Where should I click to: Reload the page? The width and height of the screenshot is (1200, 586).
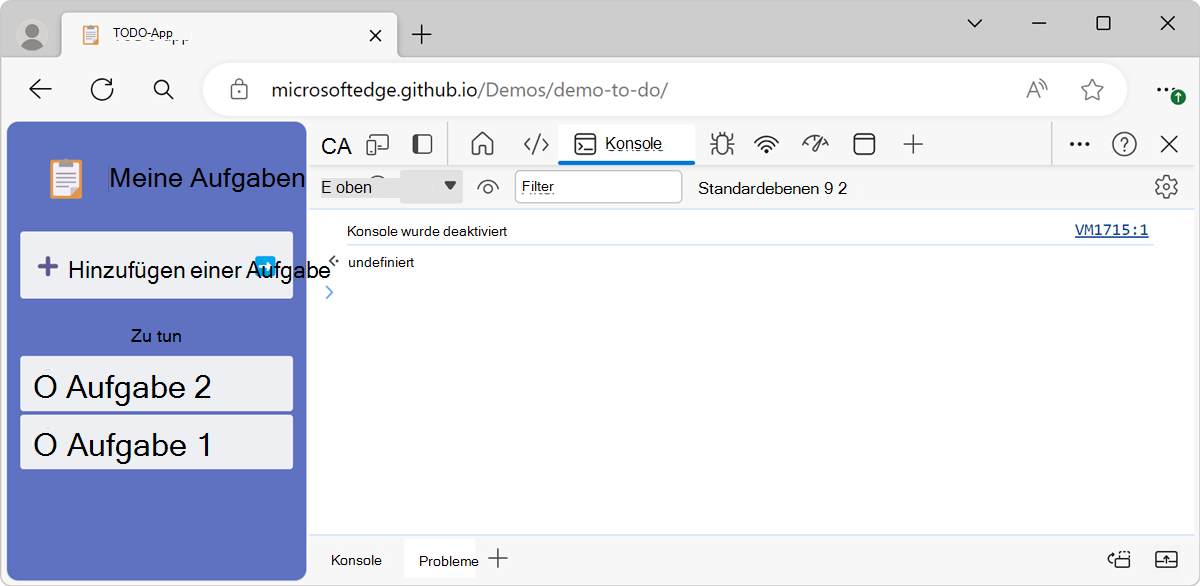[102, 90]
